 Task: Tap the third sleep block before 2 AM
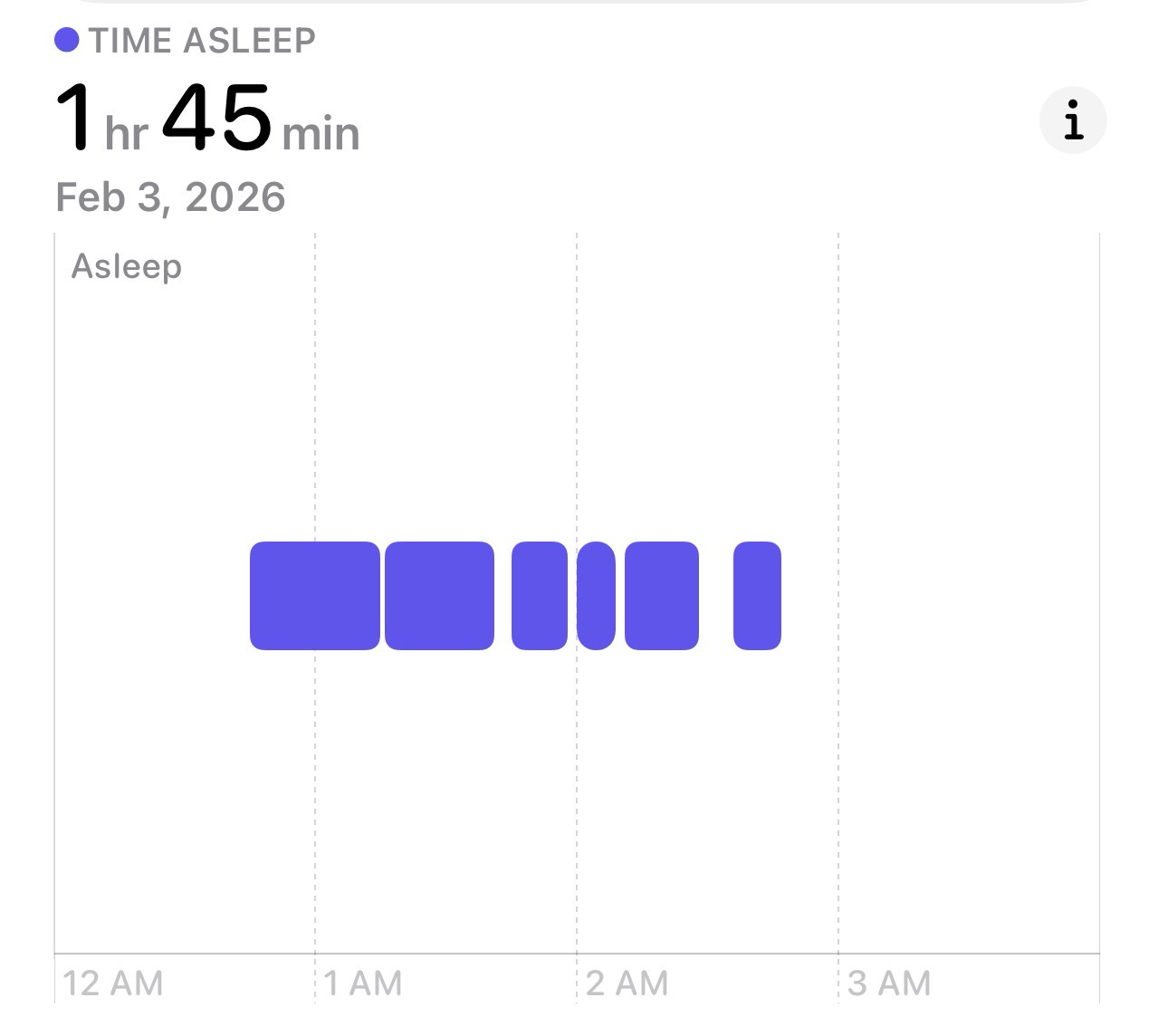539,596
